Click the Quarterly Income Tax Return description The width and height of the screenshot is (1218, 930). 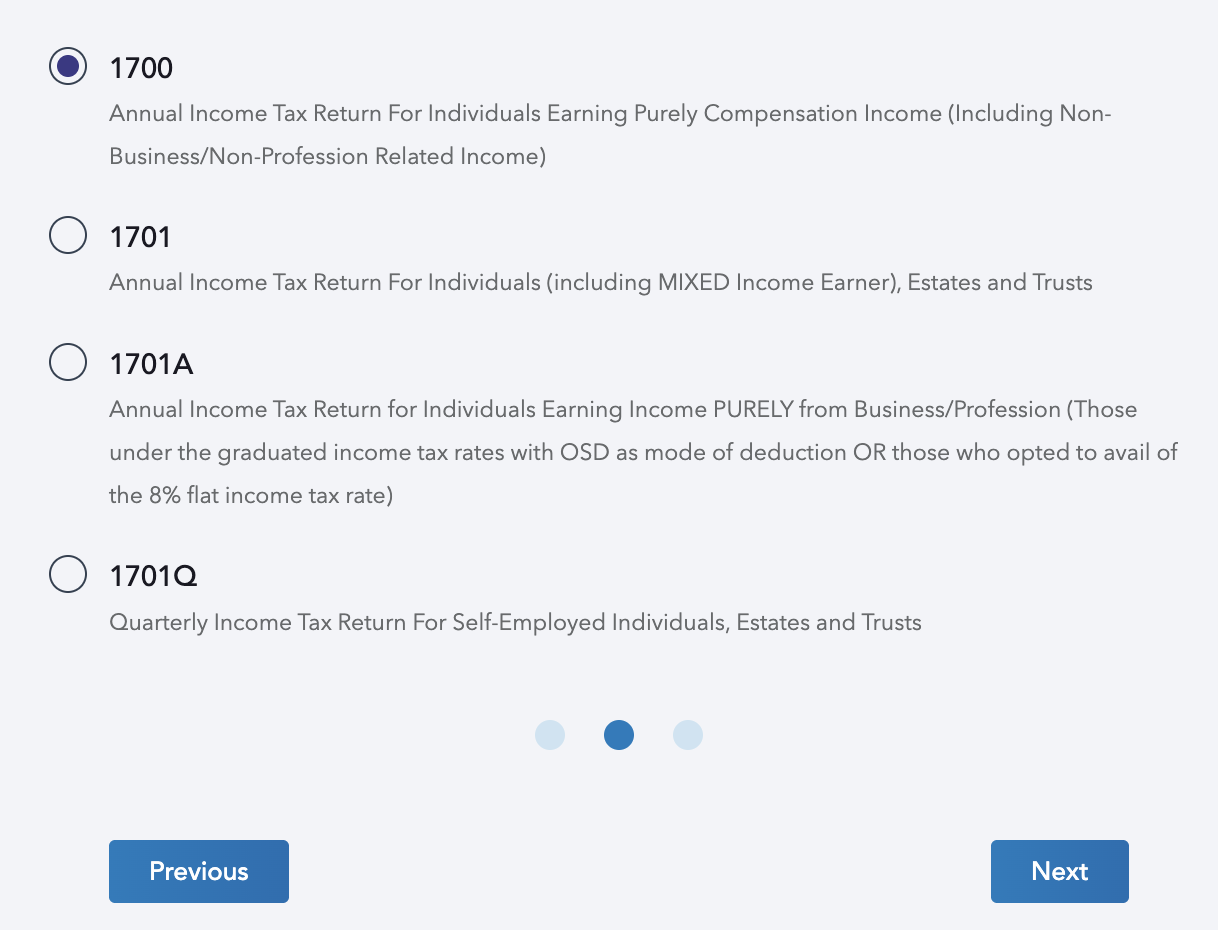515,623
